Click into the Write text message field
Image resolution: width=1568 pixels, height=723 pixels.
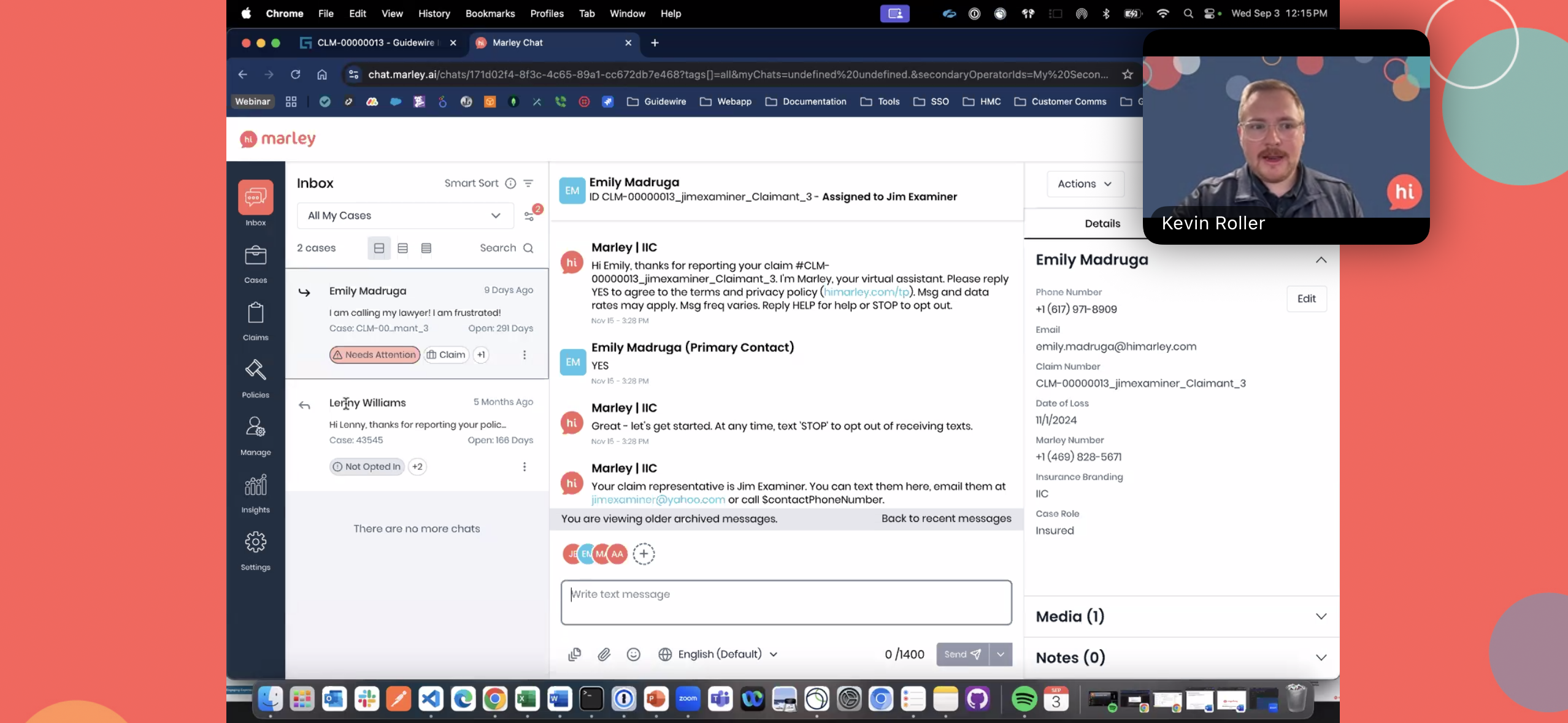coord(786,602)
